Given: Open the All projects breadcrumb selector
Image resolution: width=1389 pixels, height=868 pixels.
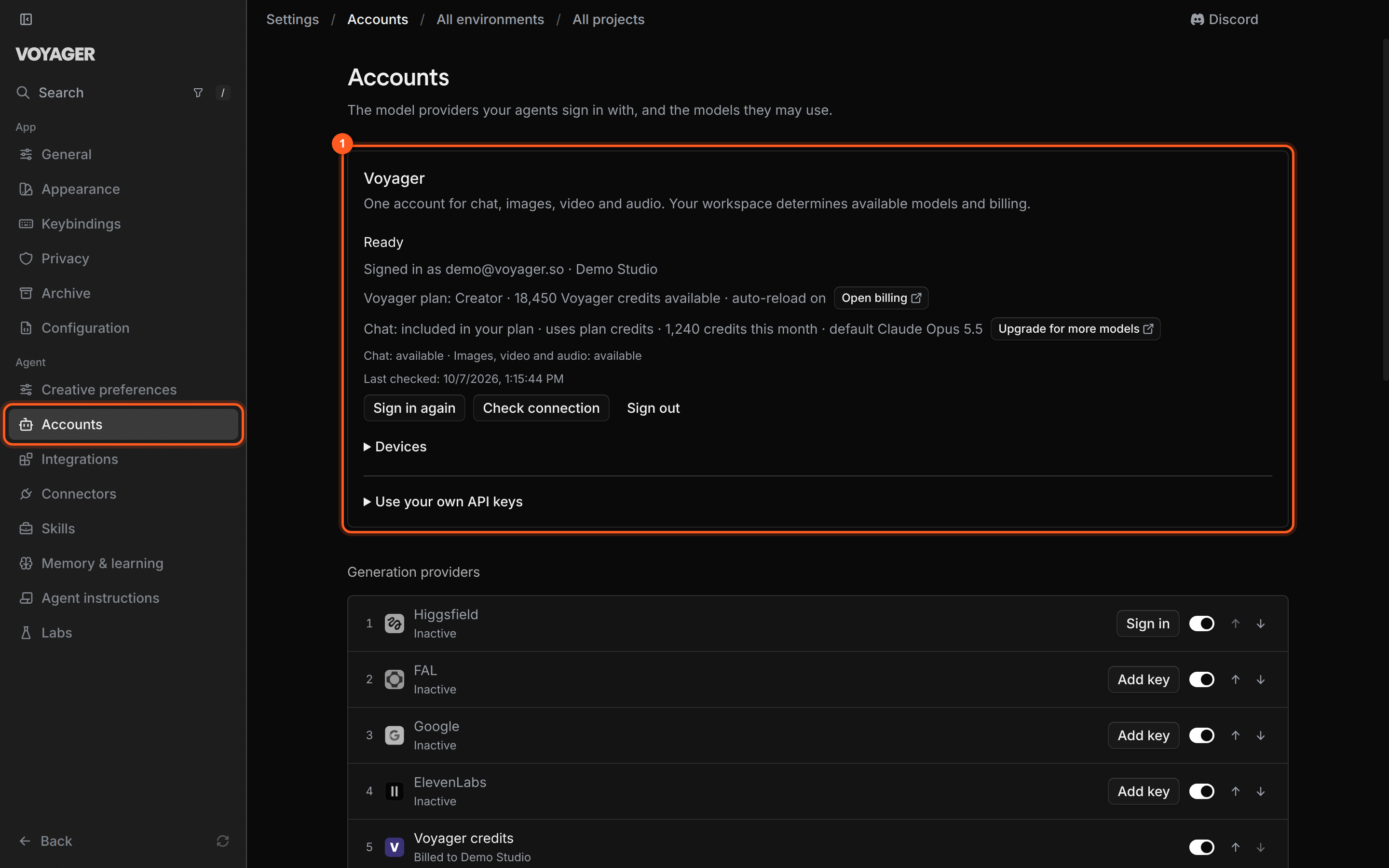Looking at the screenshot, I should (608, 19).
